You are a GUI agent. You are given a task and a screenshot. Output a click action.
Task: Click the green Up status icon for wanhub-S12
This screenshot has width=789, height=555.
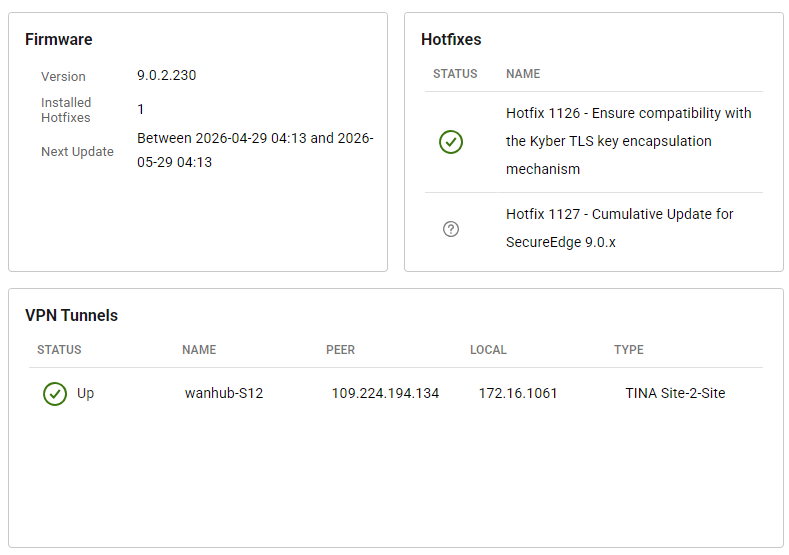55,394
